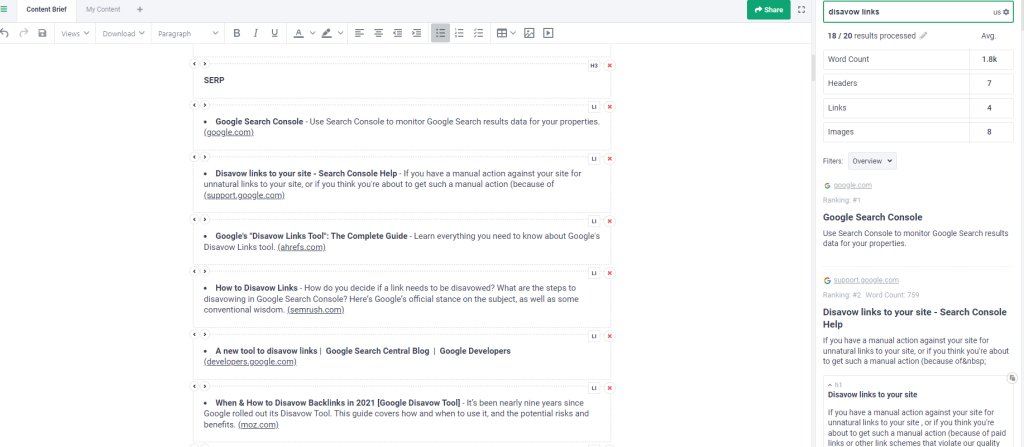Insert a table
This screenshot has height=447, width=1024.
pos(502,33)
